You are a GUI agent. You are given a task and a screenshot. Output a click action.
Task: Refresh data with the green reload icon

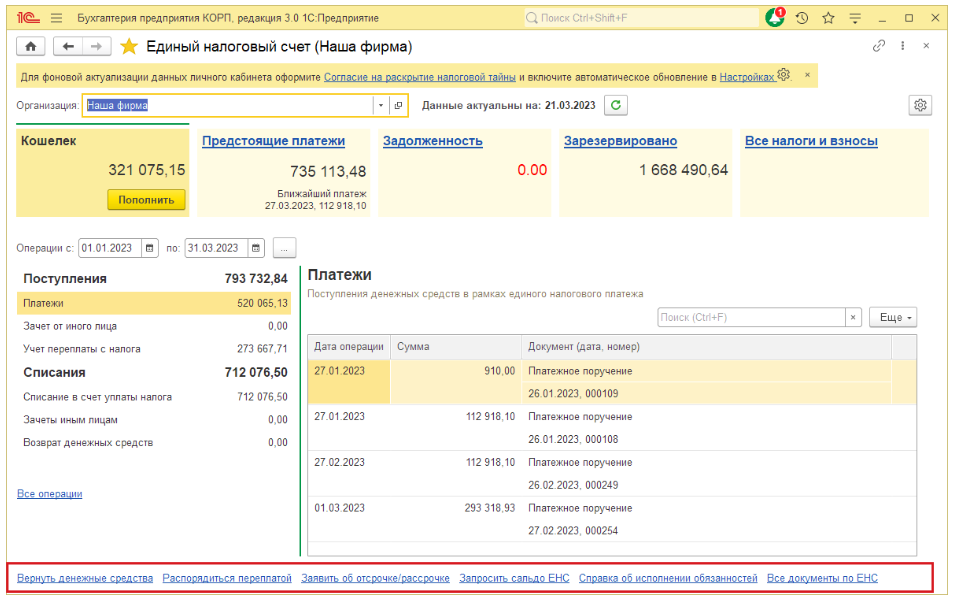616,105
